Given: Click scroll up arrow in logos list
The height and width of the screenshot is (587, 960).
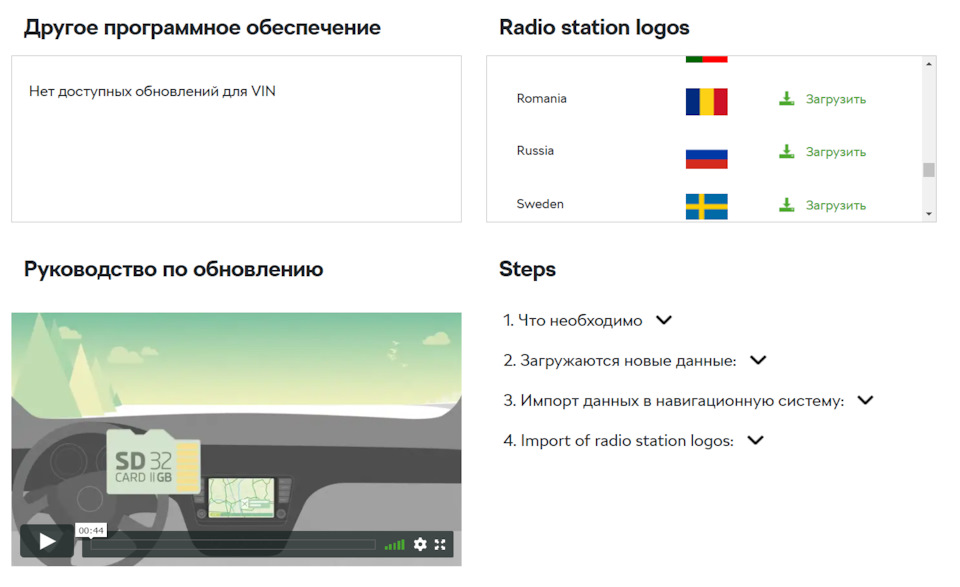Looking at the screenshot, I should click(x=929, y=64).
